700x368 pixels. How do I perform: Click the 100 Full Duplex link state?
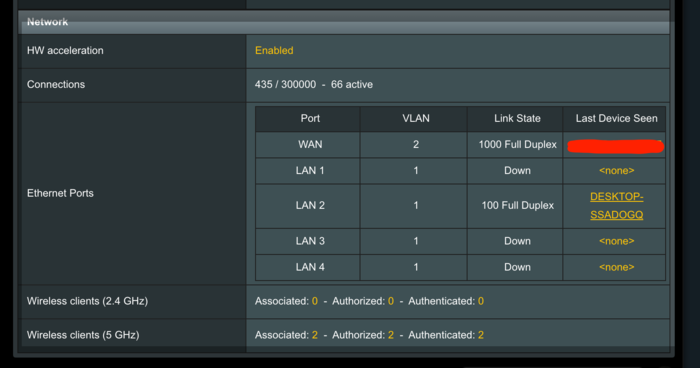tap(518, 205)
